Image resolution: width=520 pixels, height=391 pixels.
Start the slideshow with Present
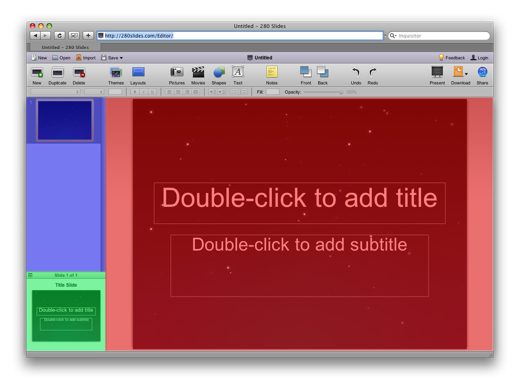click(437, 72)
